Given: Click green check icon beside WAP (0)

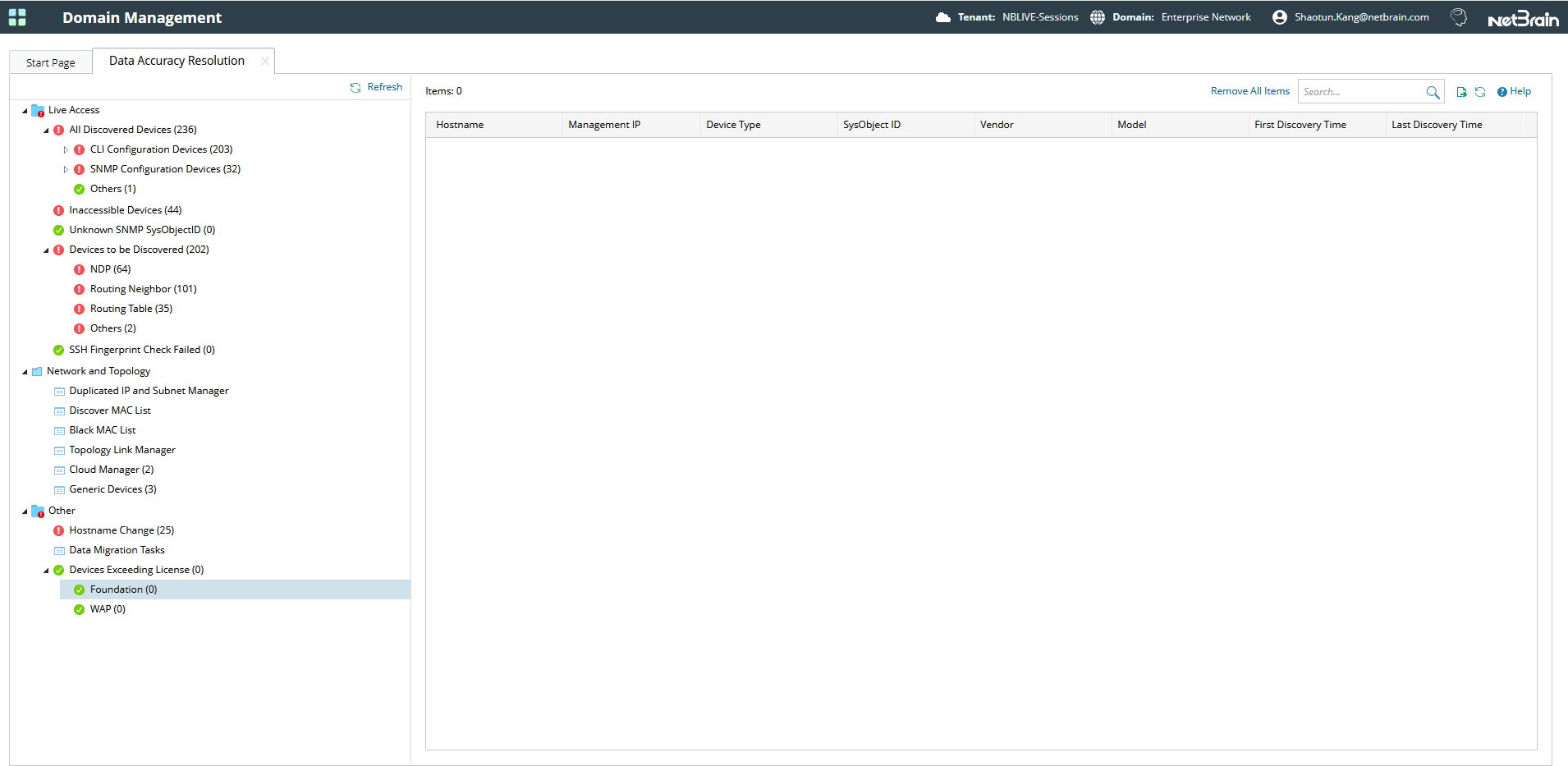Looking at the screenshot, I should 79,609.
